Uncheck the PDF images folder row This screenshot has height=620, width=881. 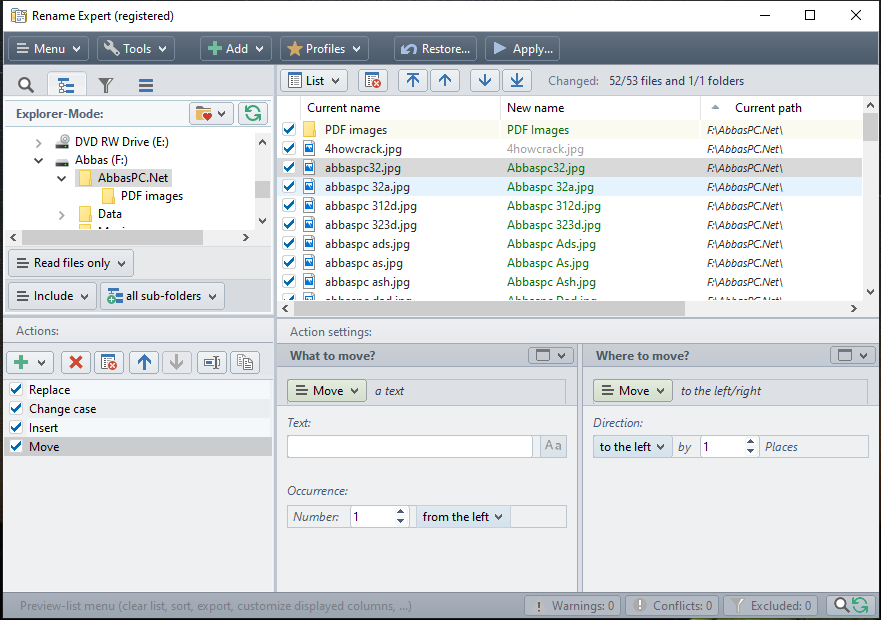pos(289,129)
